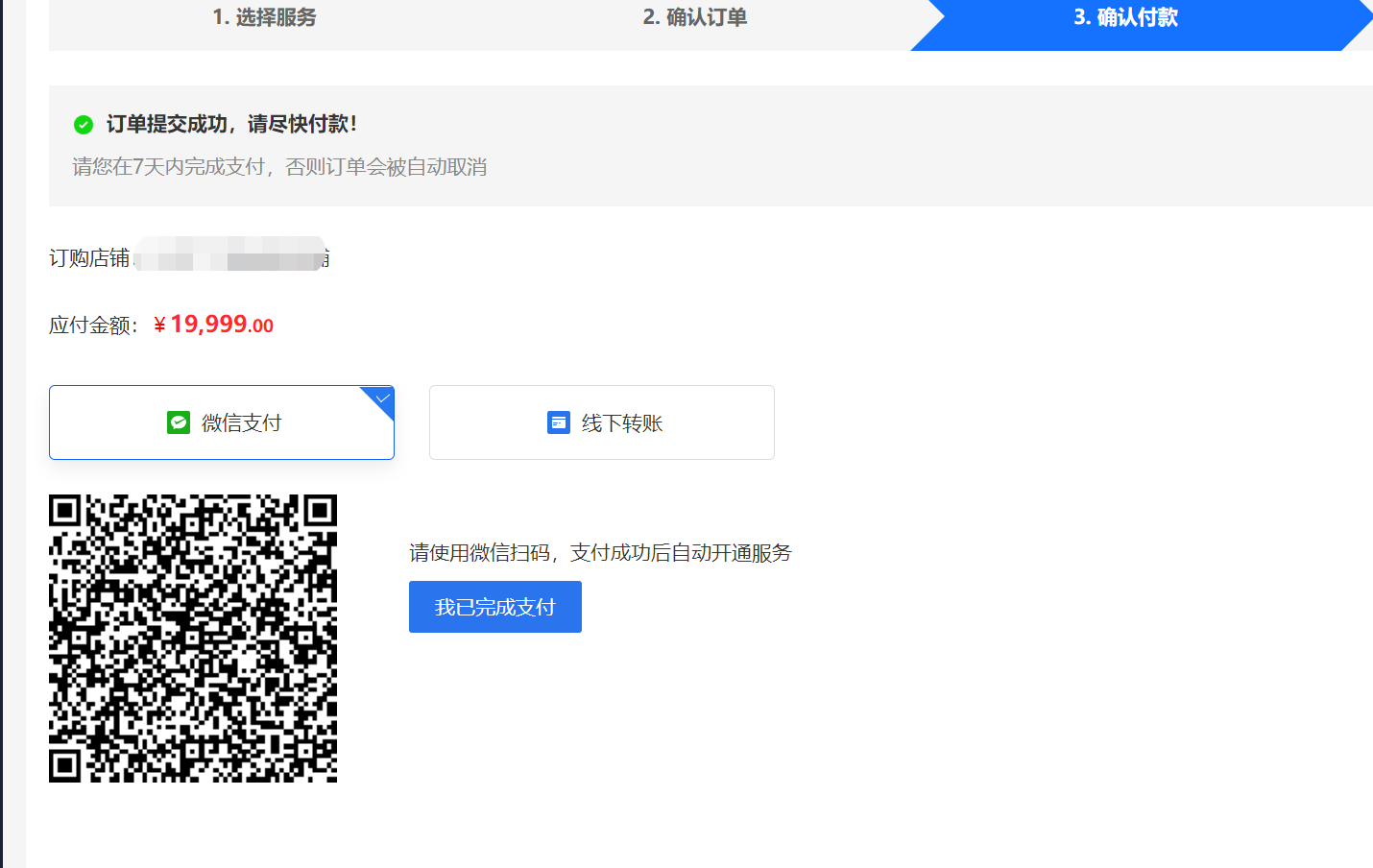Go to step 1. 选择服务
Screen dimensions: 1373x868
click(264, 17)
